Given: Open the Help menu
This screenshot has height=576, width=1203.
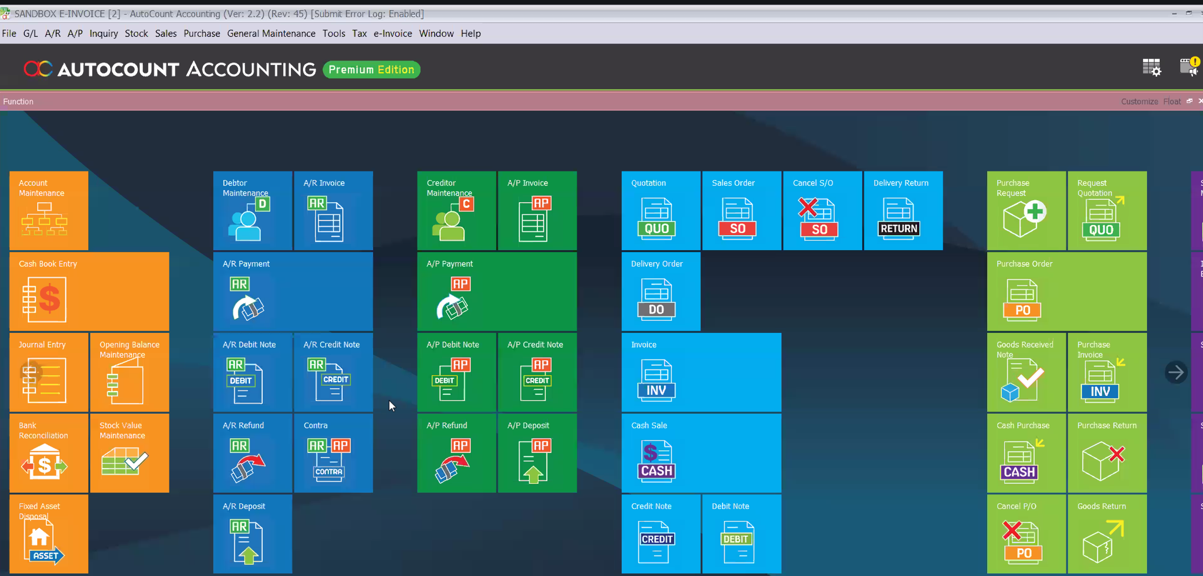Looking at the screenshot, I should click(471, 33).
